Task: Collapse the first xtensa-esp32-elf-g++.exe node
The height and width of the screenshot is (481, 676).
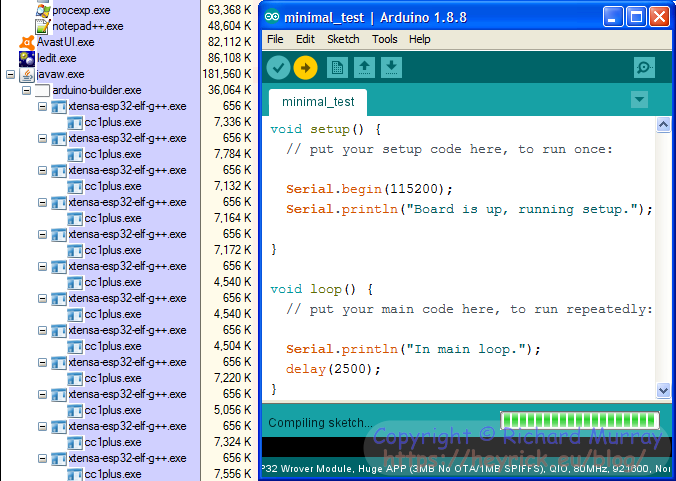Action: point(42,106)
